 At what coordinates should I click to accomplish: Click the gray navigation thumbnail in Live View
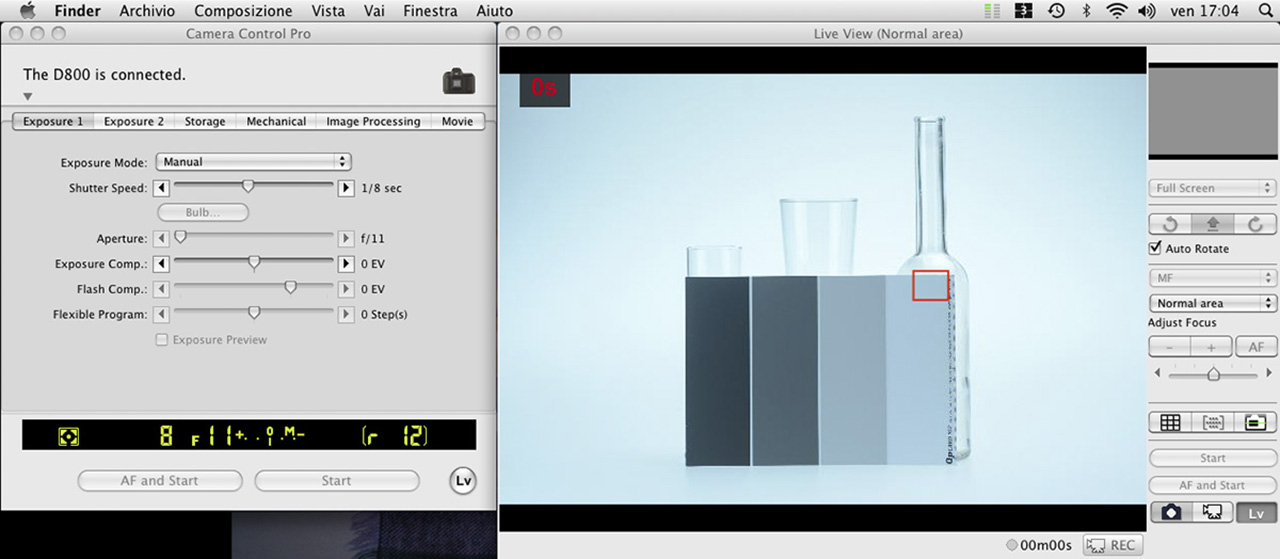1213,111
